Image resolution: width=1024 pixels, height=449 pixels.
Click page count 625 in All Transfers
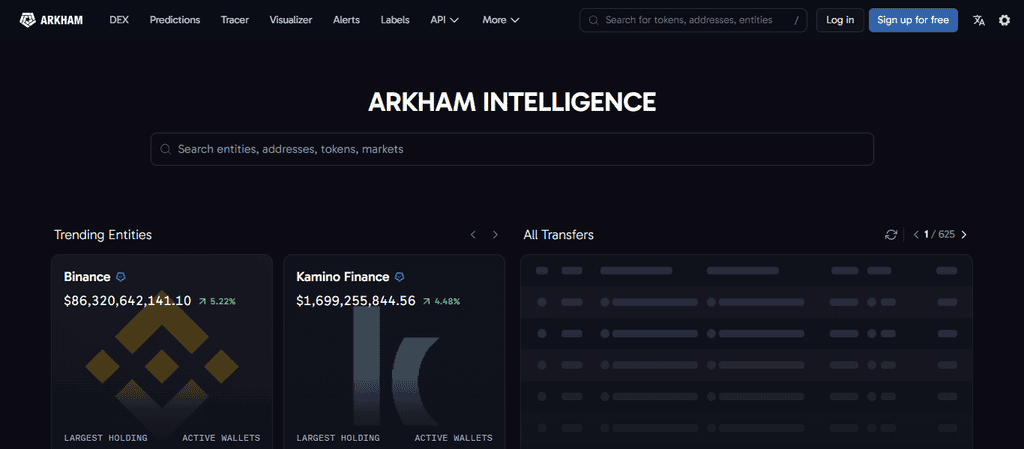(x=946, y=234)
